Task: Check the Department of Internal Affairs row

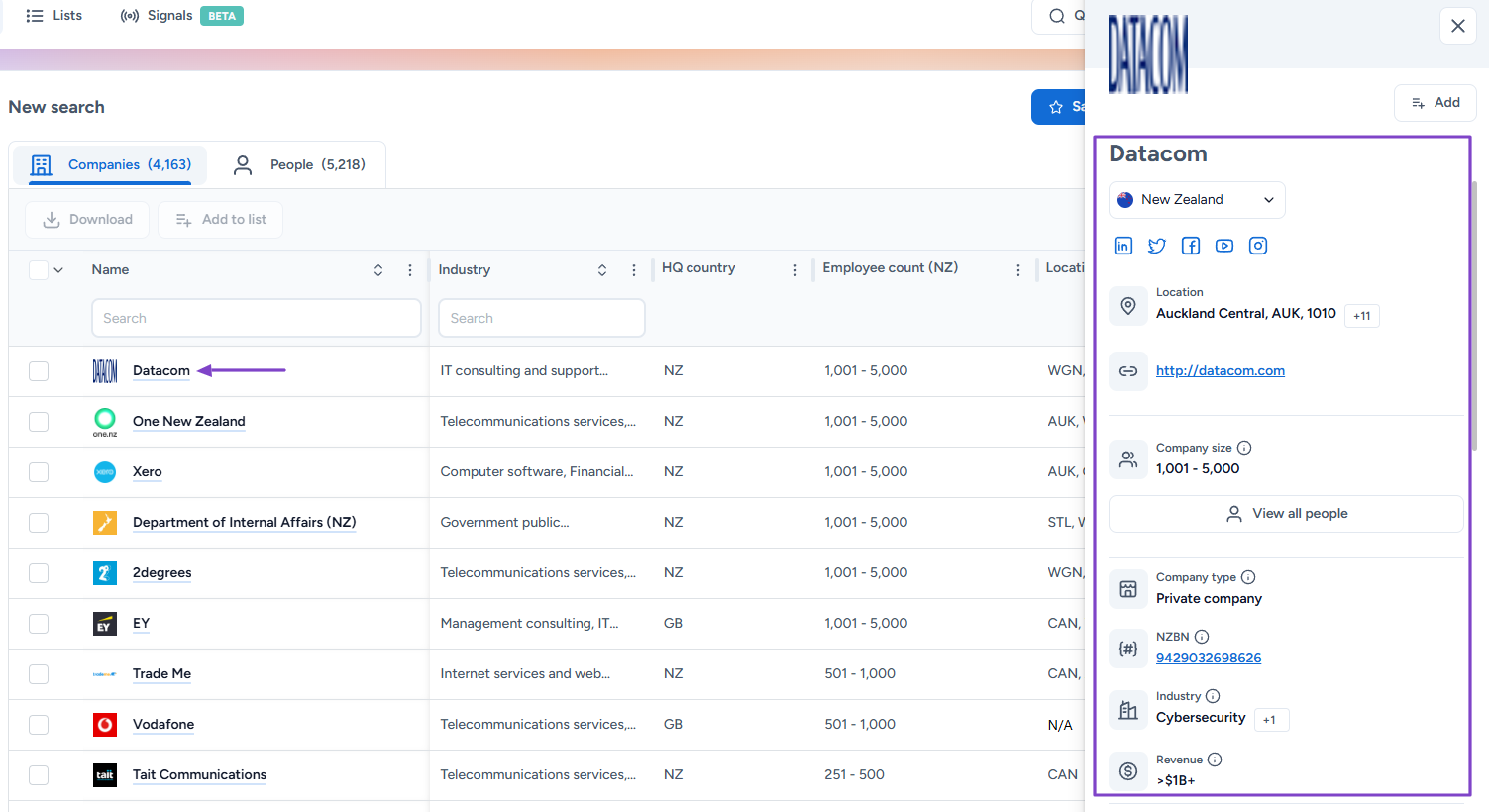Action: [39, 523]
